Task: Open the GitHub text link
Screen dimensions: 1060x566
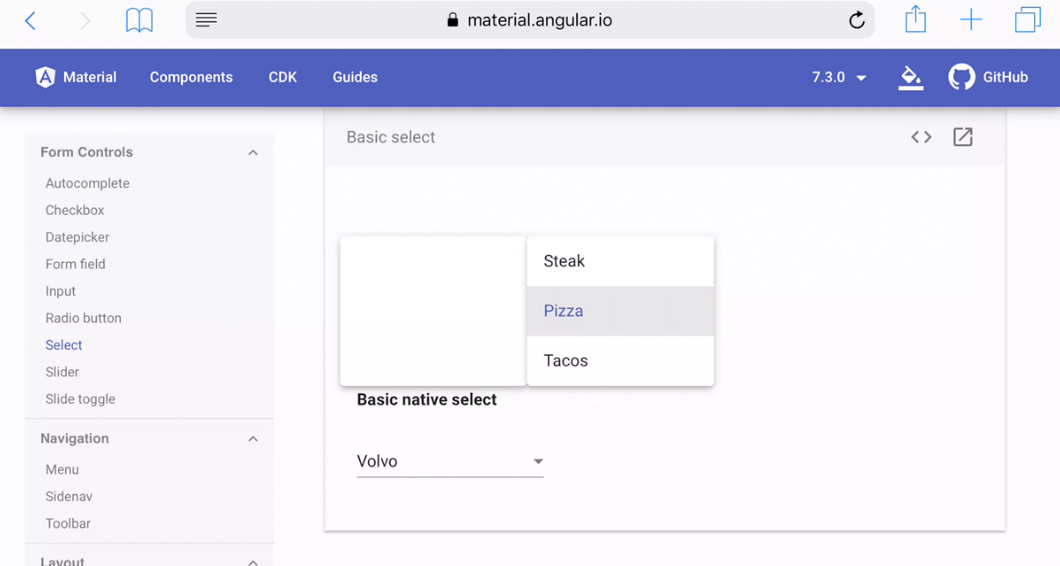Action: (x=1005, y=77)
